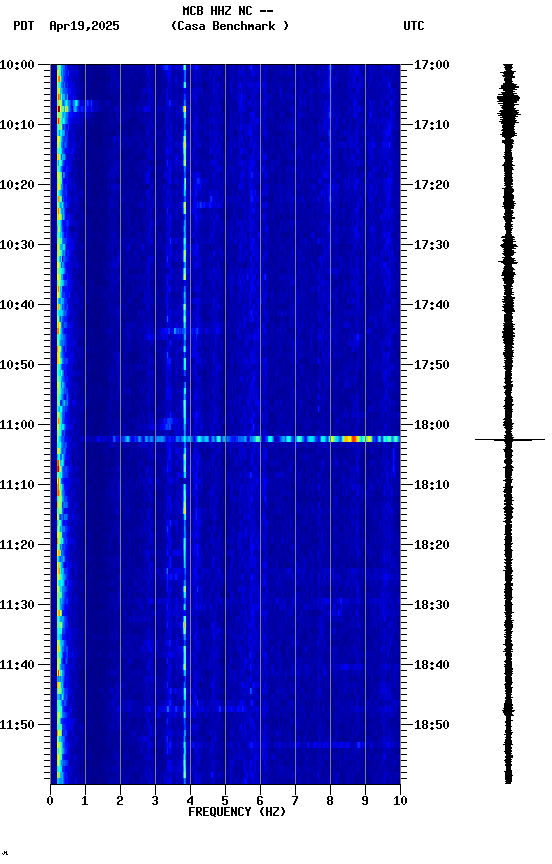Click the seismogram spike line at 18:02
Screen dimensions: 552x864
coord(510,440)
